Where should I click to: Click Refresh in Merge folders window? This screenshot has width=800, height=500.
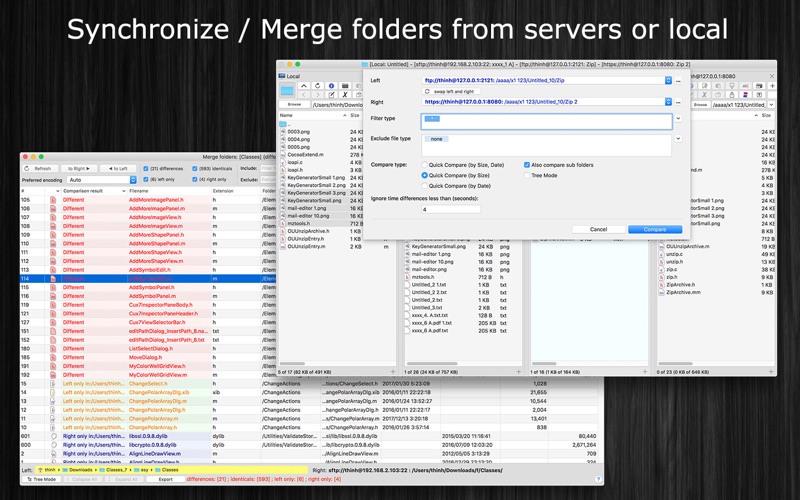click(x=39, y=168)
